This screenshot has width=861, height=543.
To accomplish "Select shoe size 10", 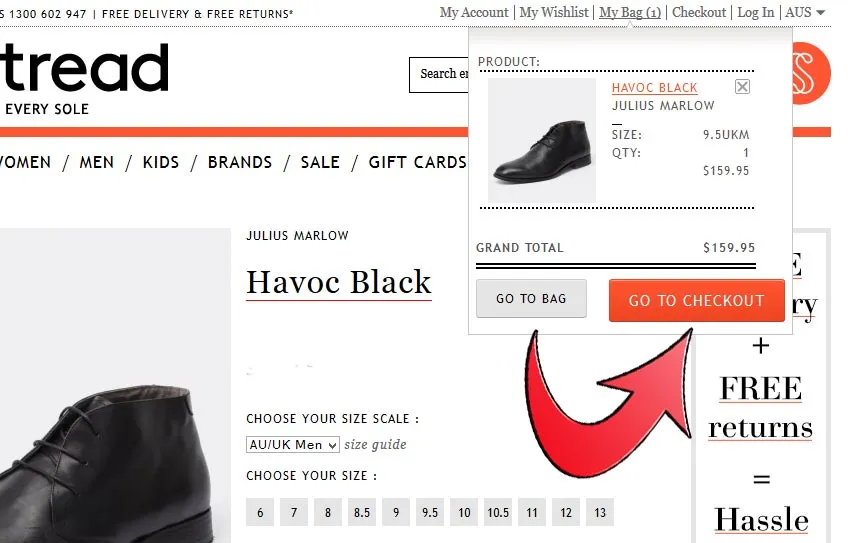I will [464, 512].
